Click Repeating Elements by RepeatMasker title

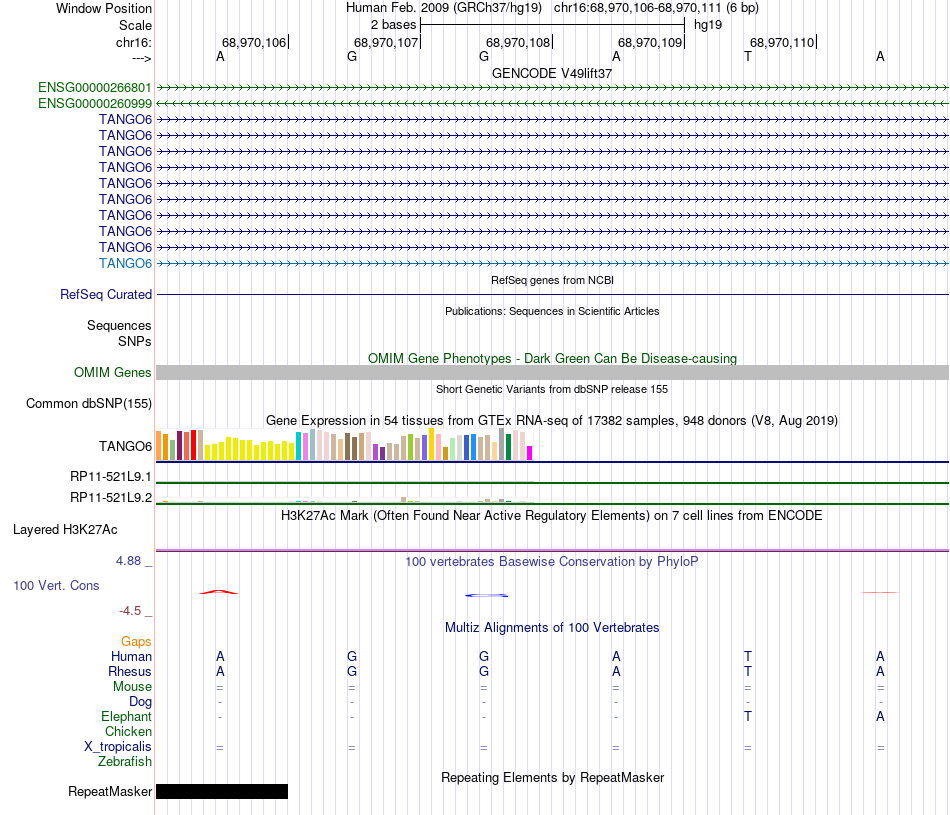(552, 777)
